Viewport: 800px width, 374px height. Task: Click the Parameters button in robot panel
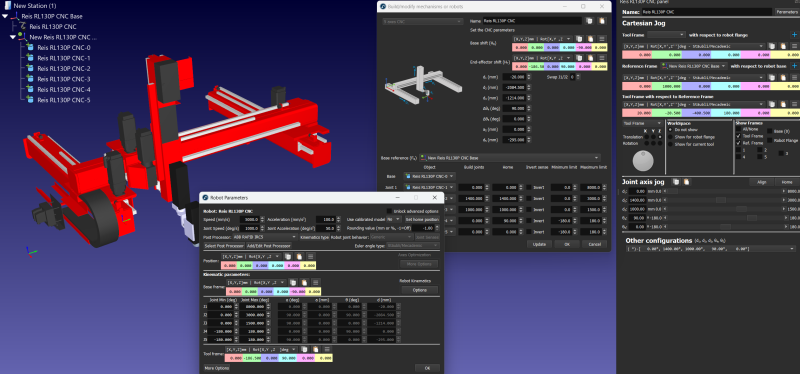786,12
